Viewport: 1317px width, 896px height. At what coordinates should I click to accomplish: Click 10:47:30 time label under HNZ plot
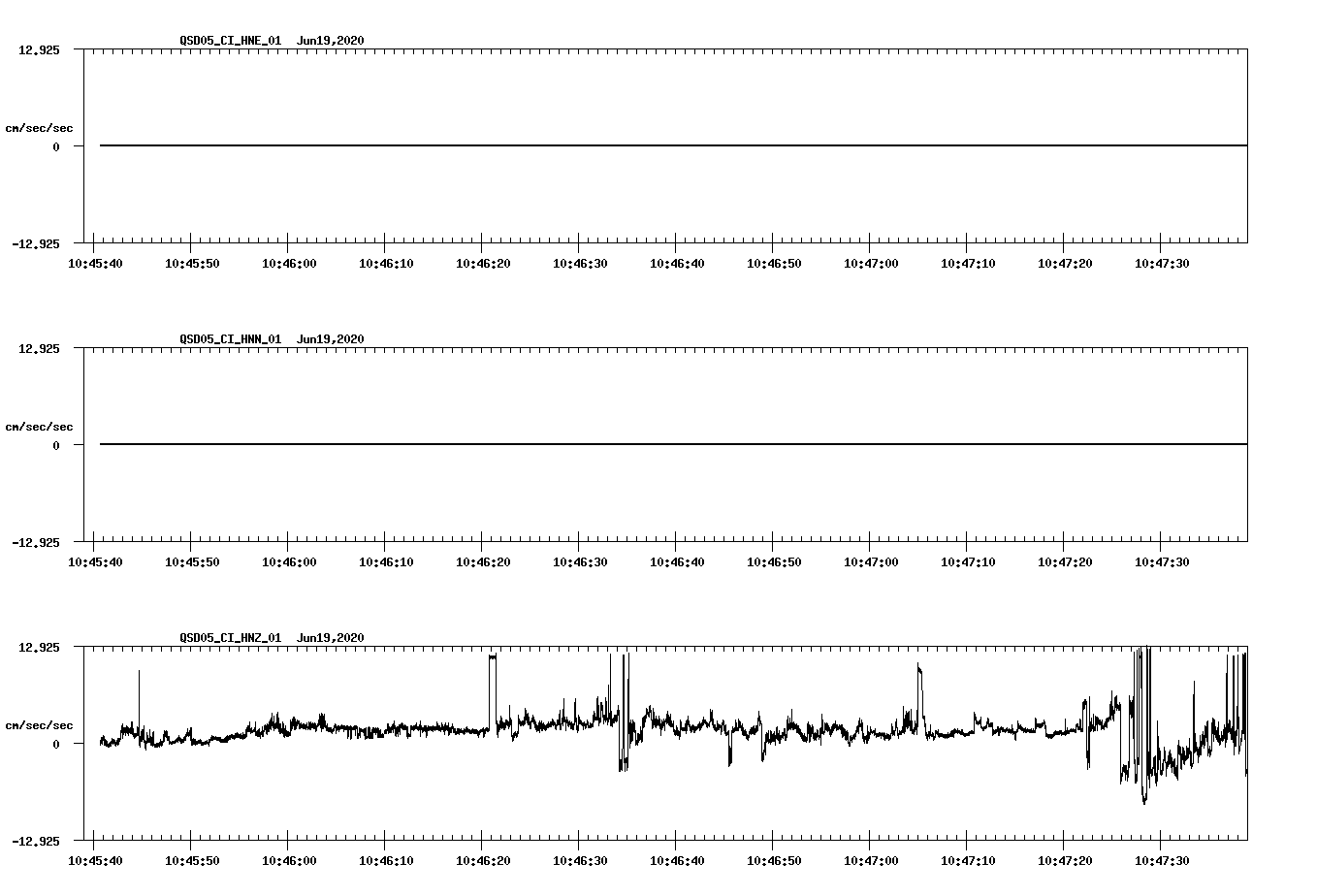1162,861
